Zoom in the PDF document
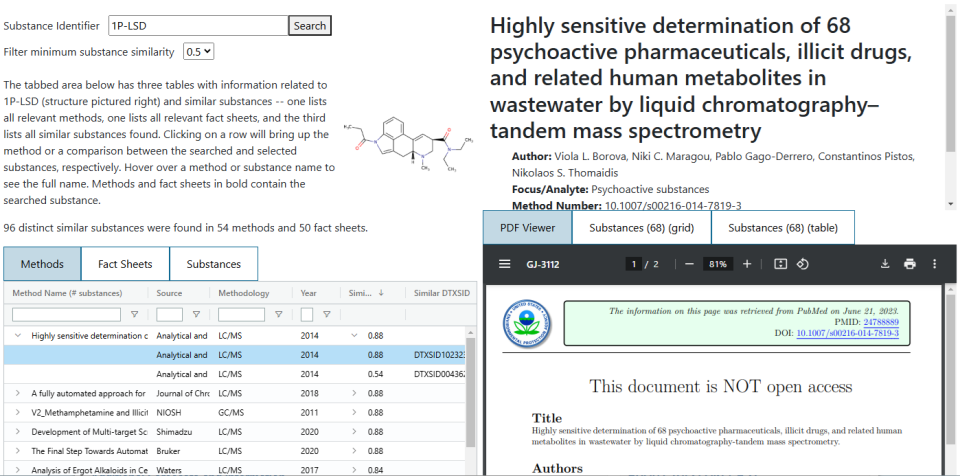 coord(747,264)
